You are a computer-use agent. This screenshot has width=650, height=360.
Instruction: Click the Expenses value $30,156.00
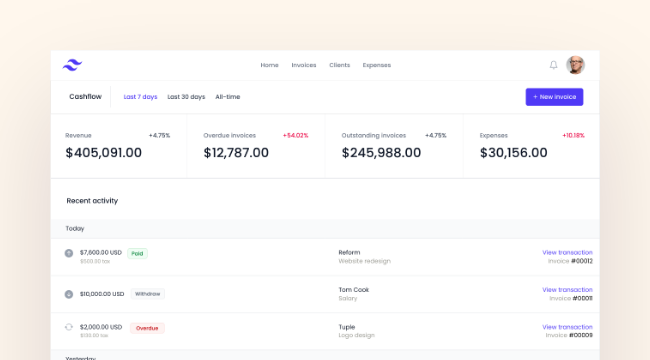514,153
